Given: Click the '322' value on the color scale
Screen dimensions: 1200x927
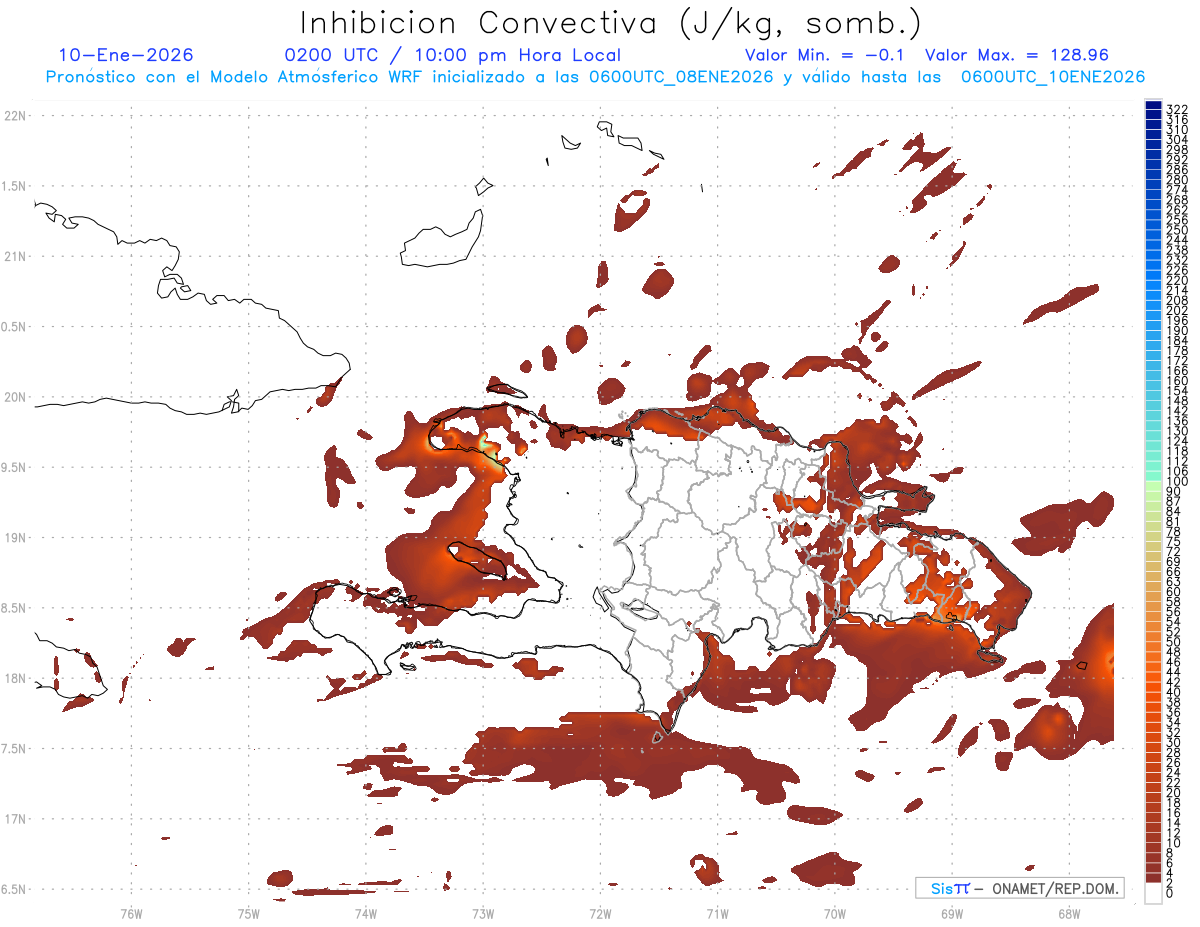Looking at the screenshot, I should 1177,109.
